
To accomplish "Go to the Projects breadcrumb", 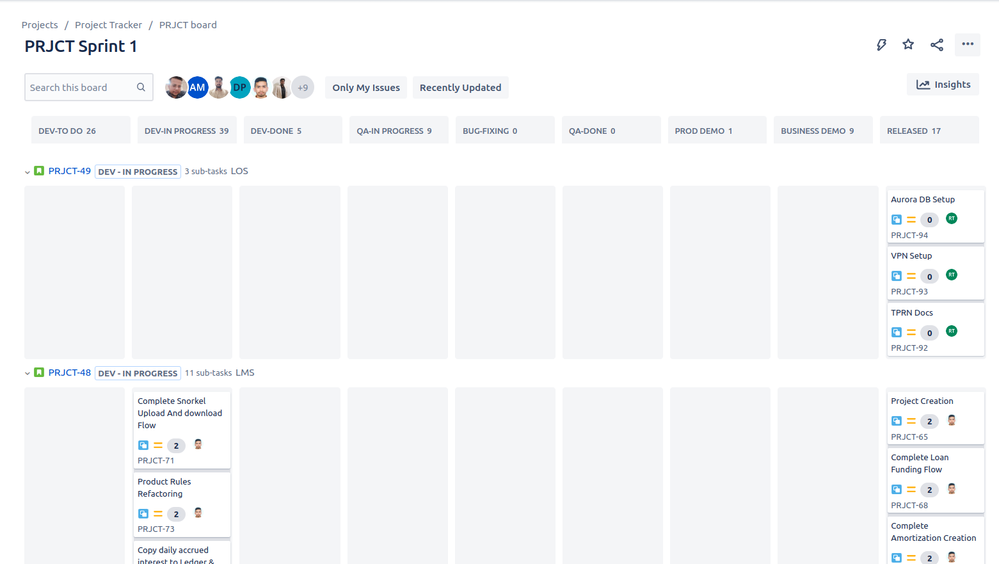I will [x=40, y=25].
